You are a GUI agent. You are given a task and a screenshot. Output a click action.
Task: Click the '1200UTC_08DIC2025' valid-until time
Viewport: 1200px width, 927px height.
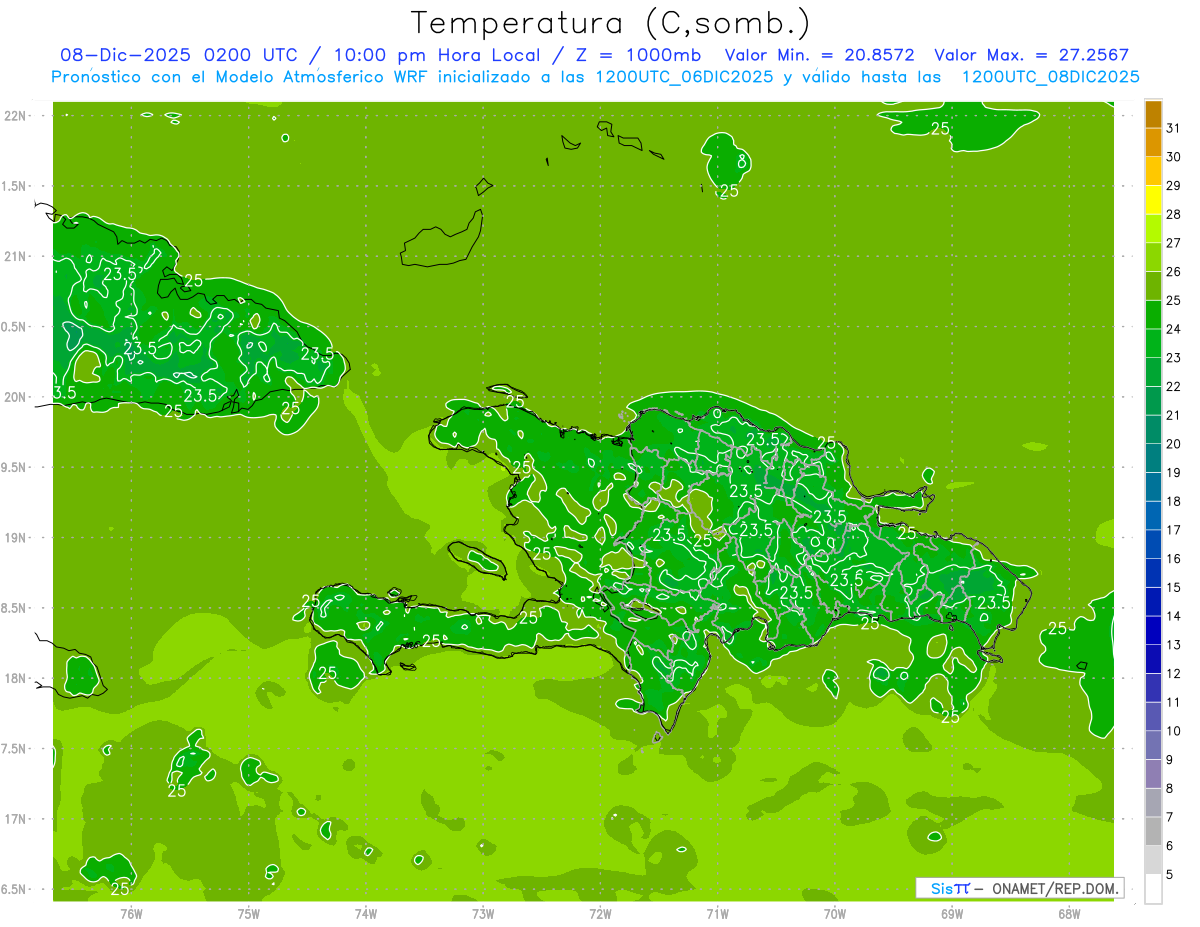[1051, 77]
